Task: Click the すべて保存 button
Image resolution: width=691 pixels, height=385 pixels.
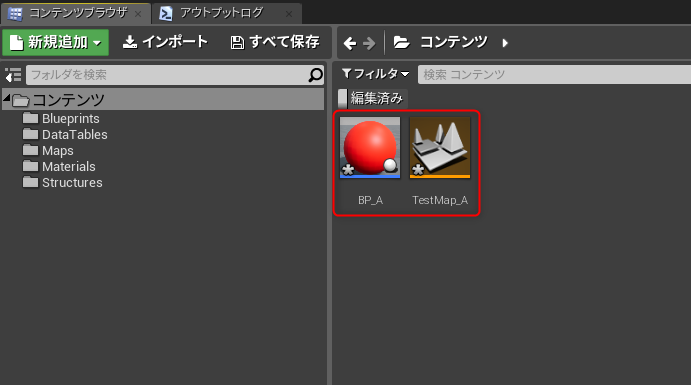Action: tap(275, 42)
